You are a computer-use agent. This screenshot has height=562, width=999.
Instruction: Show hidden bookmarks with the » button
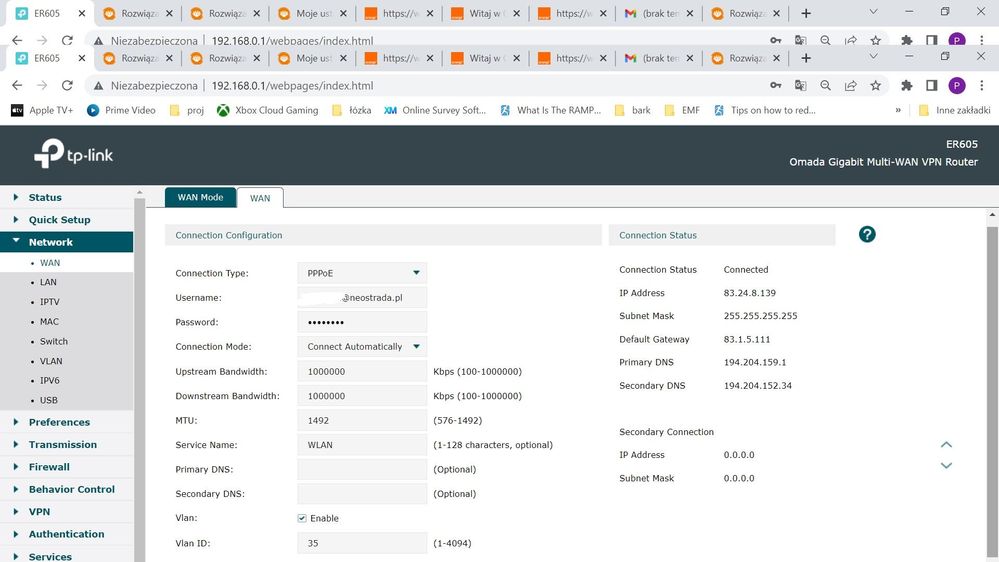point(898,110)
